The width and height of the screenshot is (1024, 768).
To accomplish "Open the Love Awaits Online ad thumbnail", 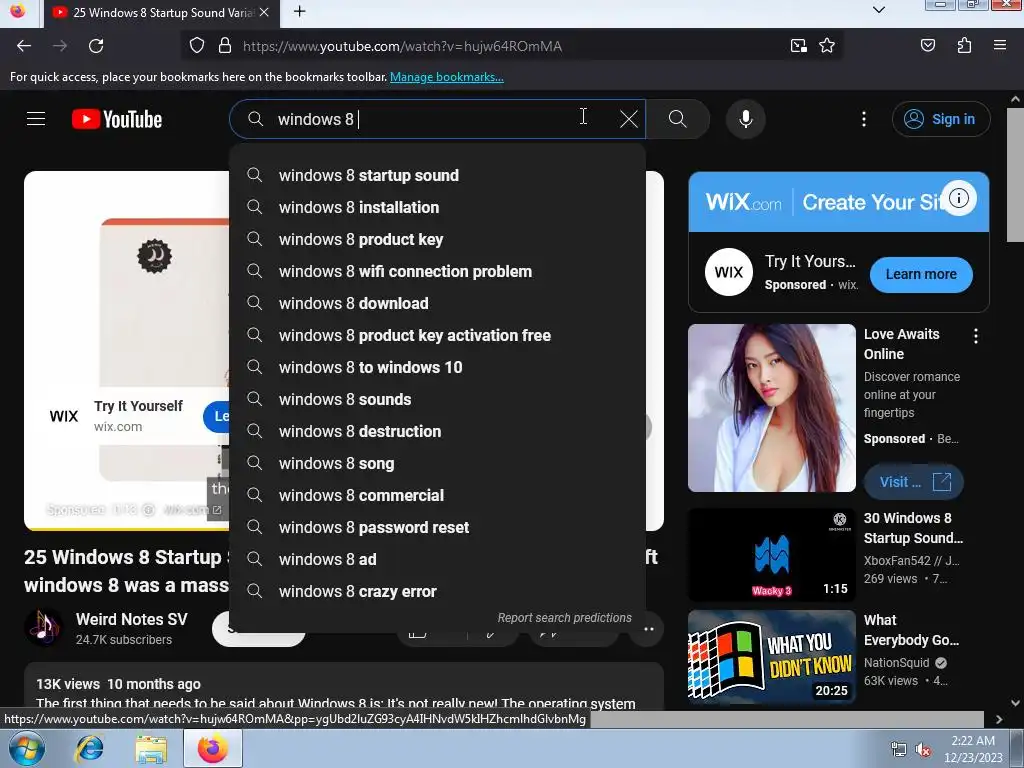I will (772, 408).
